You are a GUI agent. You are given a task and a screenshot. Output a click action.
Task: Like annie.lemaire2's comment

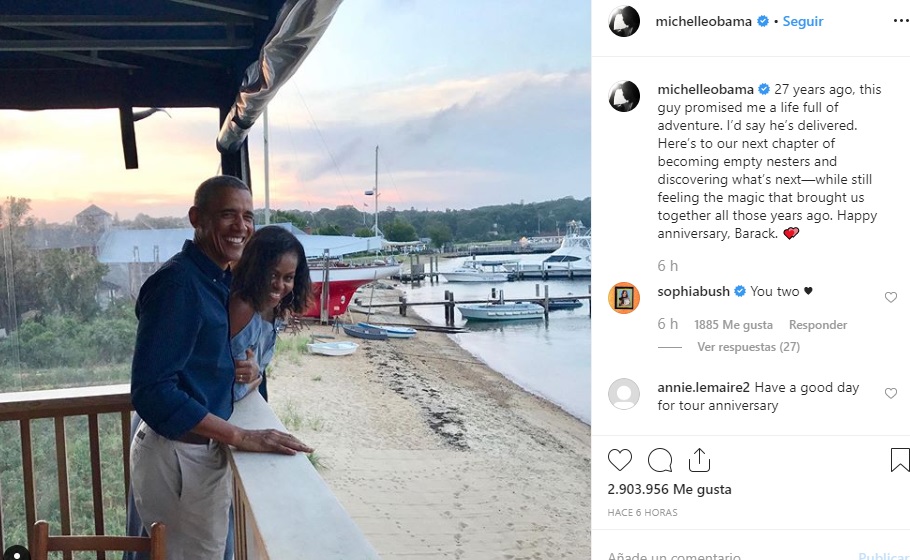coord(891,394)
